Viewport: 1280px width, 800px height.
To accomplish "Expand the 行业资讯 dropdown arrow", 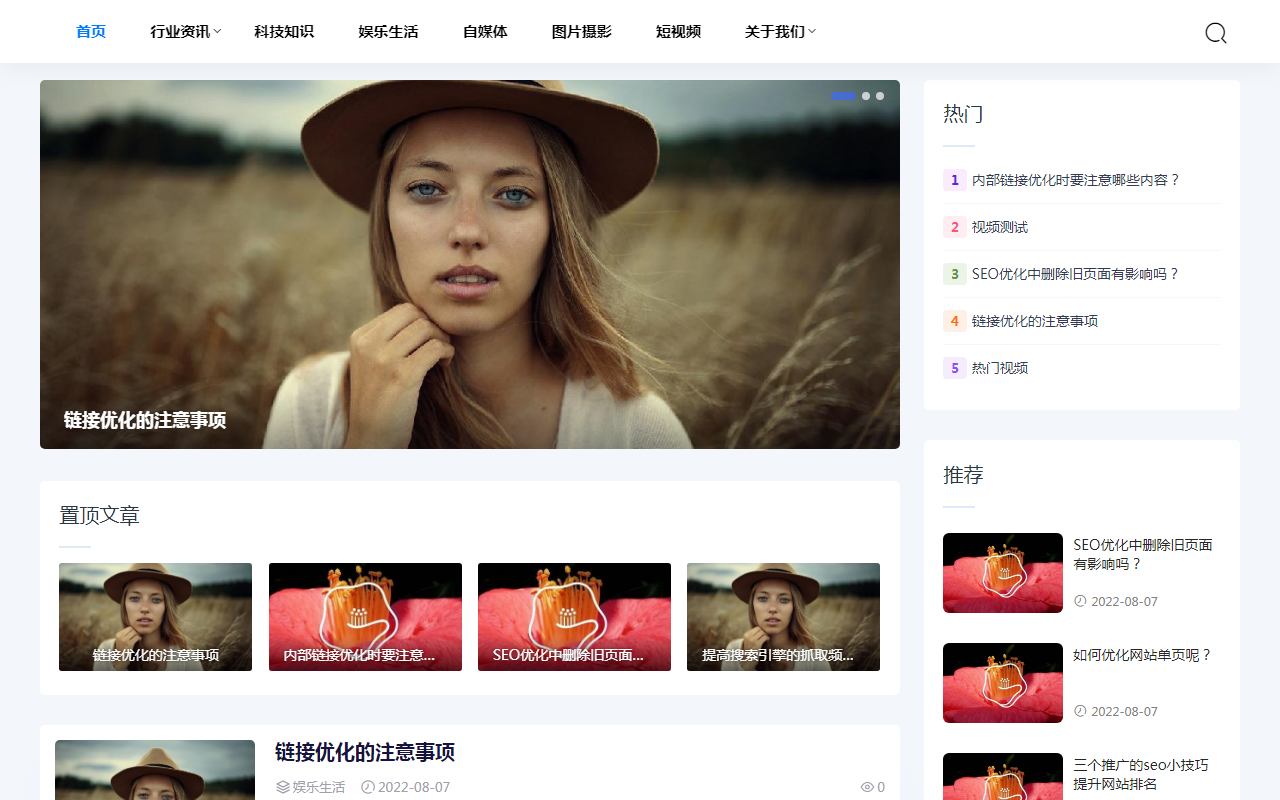I will 217,32.
